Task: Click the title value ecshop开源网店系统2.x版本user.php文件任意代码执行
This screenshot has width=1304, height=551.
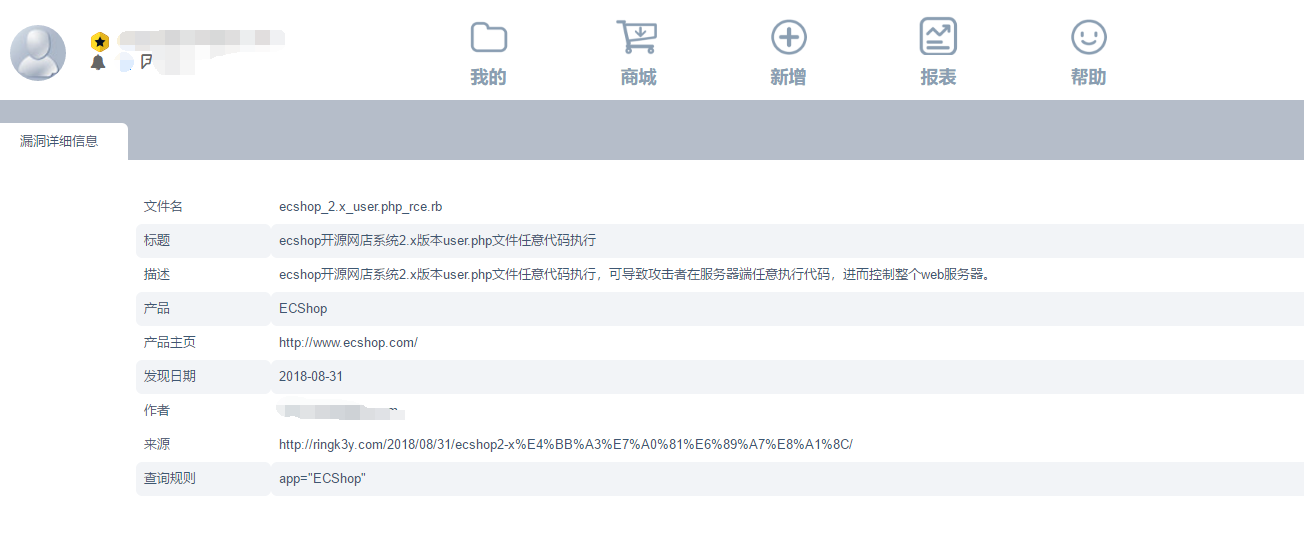Action: (x=437, y=240)
